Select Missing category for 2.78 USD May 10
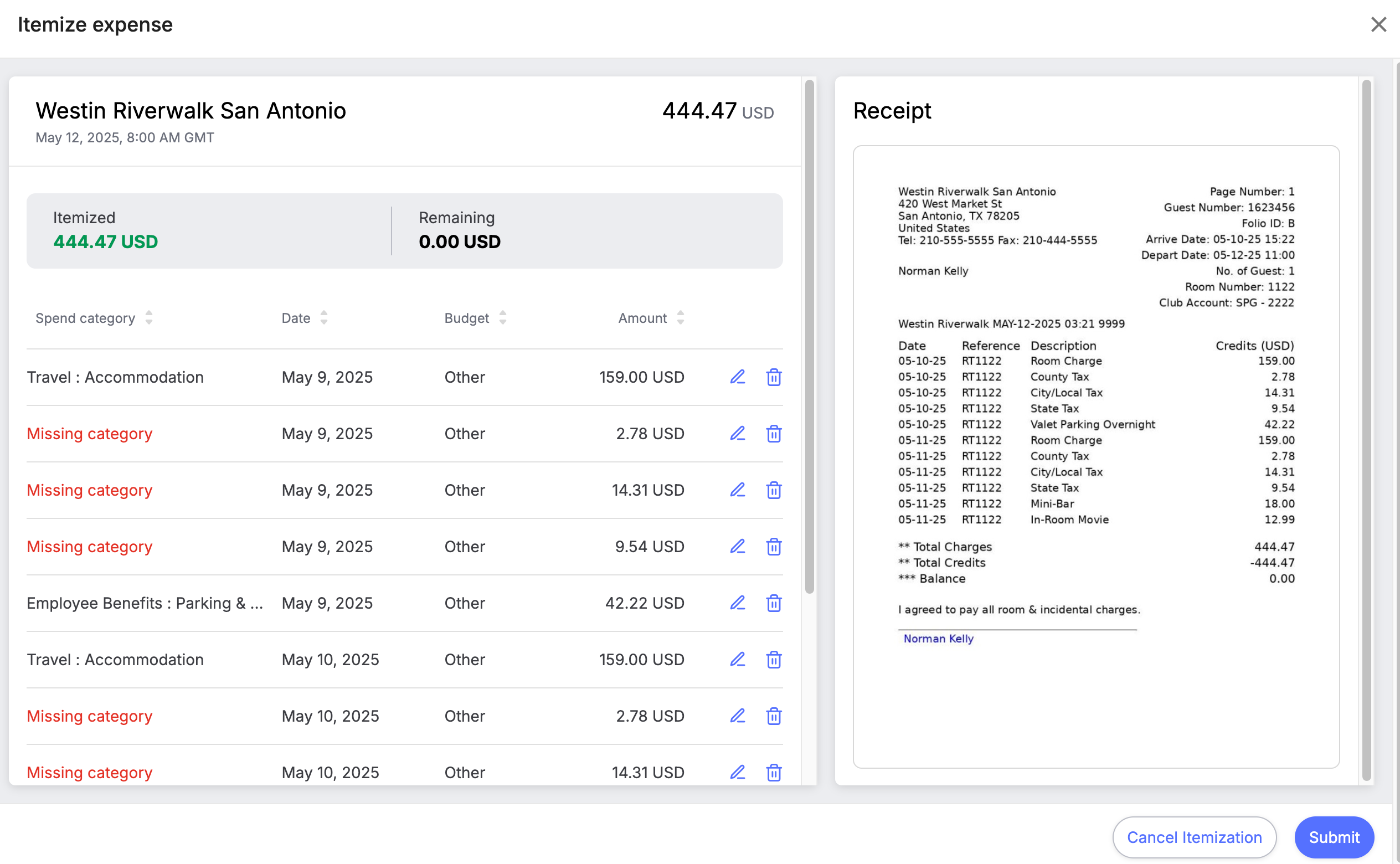The height and width of the screenshot is (864, 1400). pyautogui.click(x=90, y=717)
